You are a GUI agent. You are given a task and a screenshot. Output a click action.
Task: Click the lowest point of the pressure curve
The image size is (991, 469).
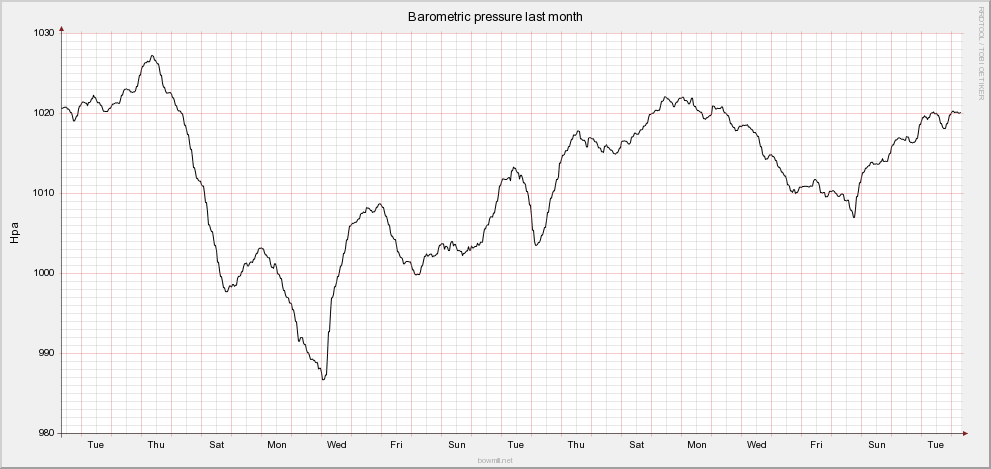323,380
